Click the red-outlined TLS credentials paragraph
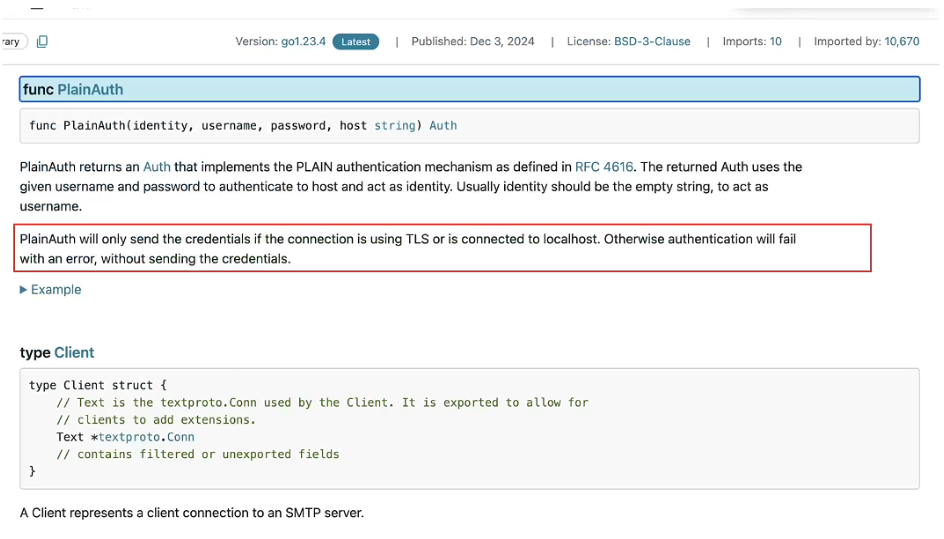 (x=445, y=248)
